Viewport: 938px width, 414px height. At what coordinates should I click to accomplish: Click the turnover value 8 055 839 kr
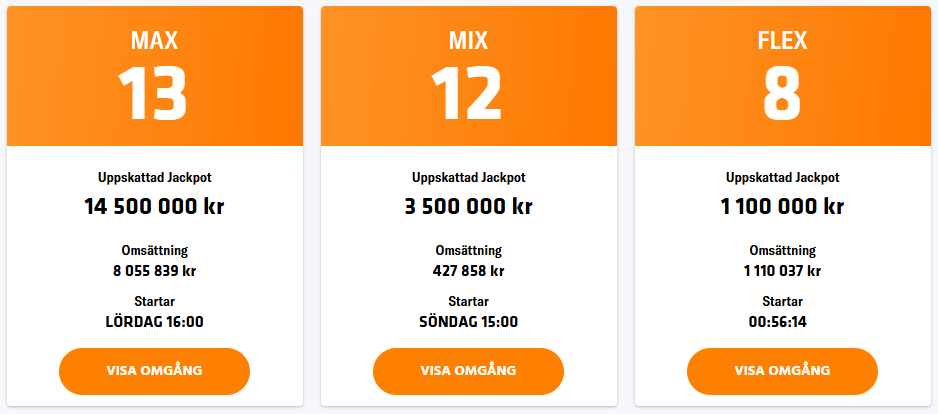154,271
